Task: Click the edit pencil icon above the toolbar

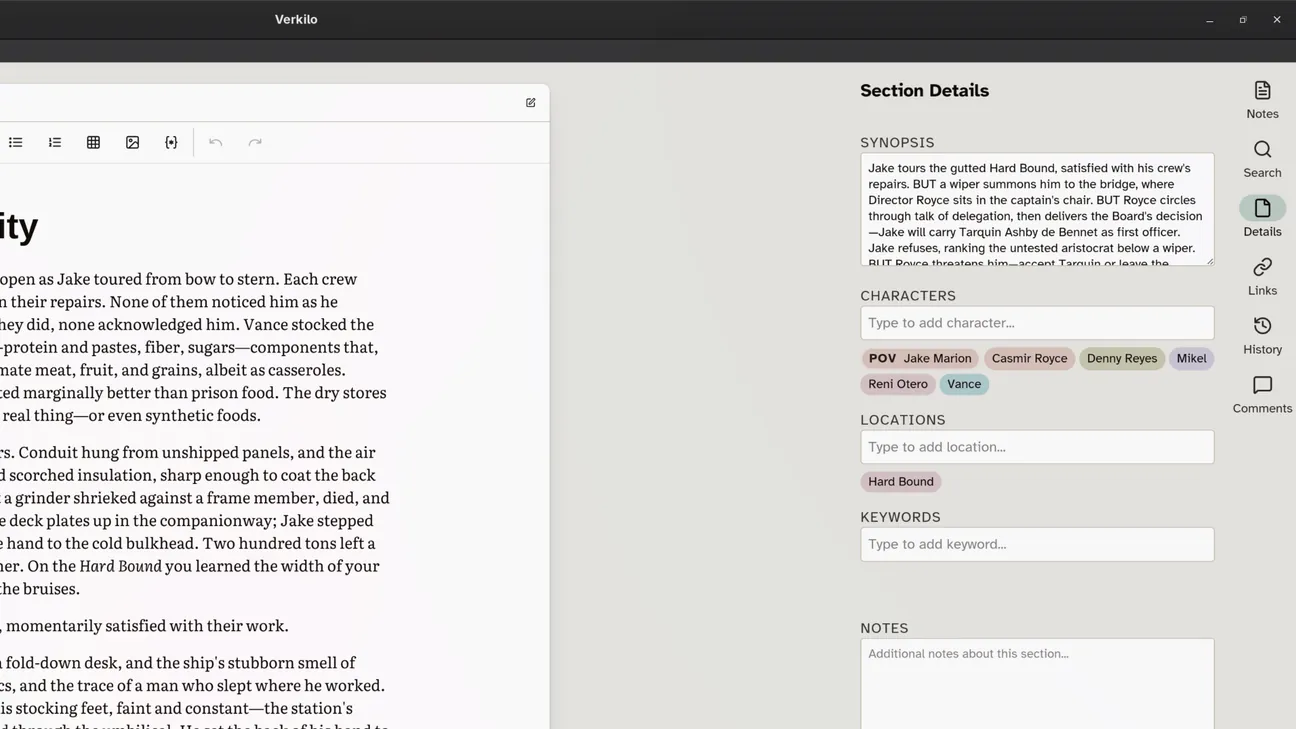Action: coord(531,103)
